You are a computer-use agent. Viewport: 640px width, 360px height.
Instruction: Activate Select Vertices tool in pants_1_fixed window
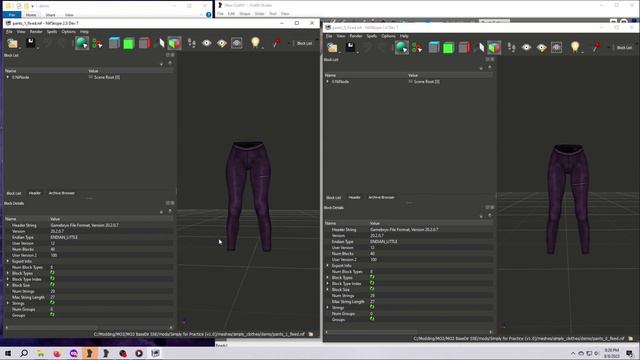point(97,43)
